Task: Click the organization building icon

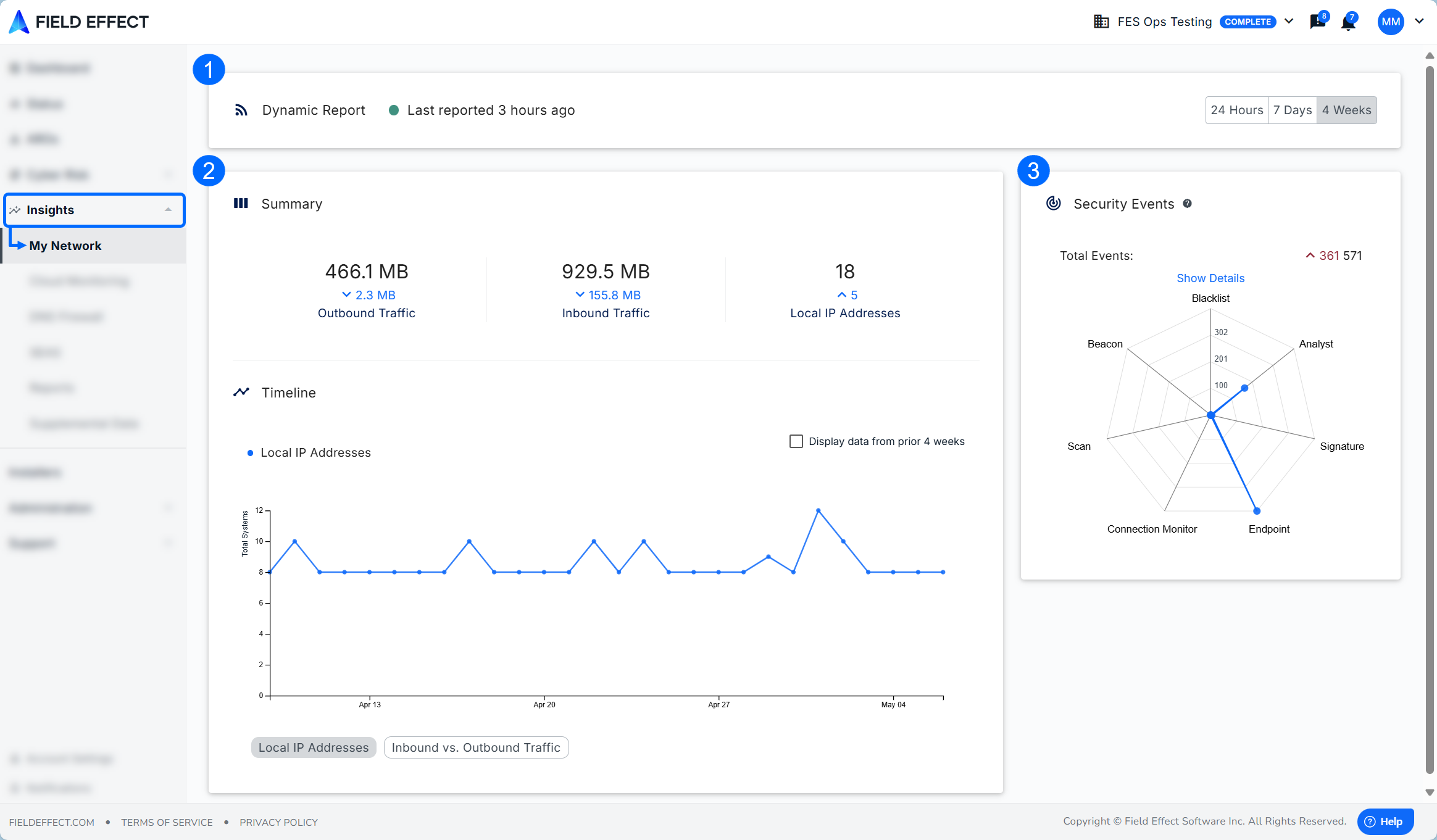Action: (1101, 22)
